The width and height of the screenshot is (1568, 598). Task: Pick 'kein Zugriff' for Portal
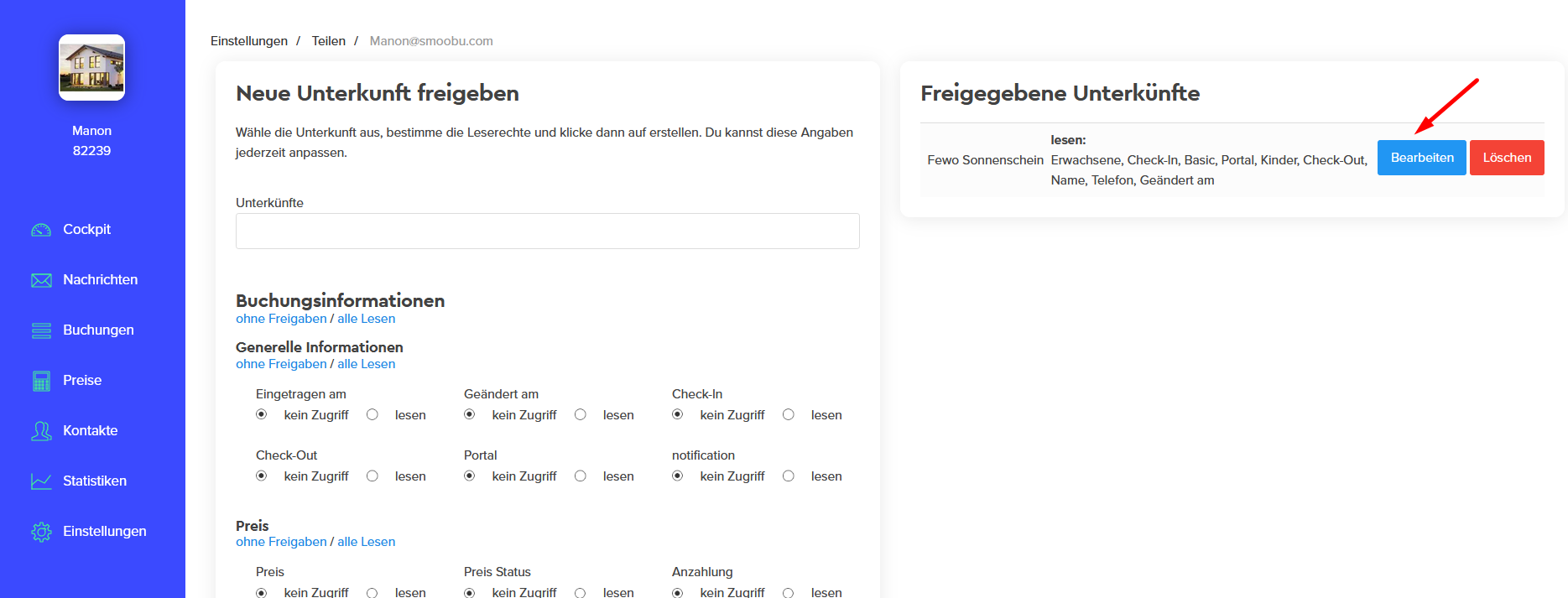(470, 476)
